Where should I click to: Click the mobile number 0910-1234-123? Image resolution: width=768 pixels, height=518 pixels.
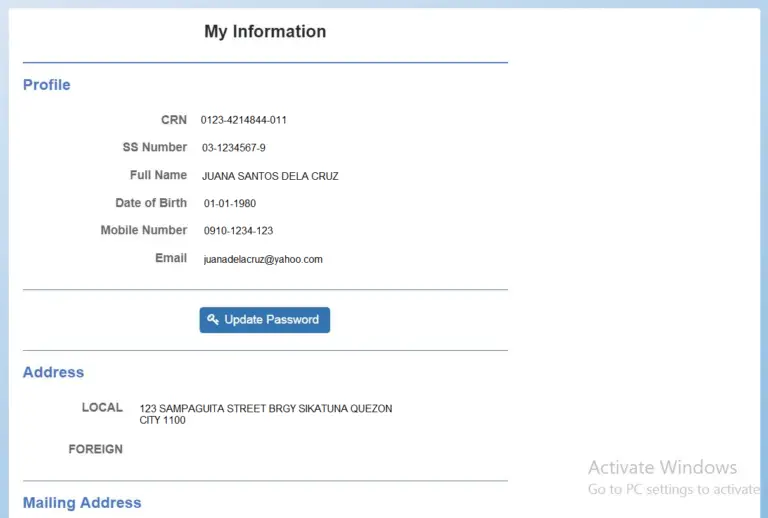click(x=238, y=231)
